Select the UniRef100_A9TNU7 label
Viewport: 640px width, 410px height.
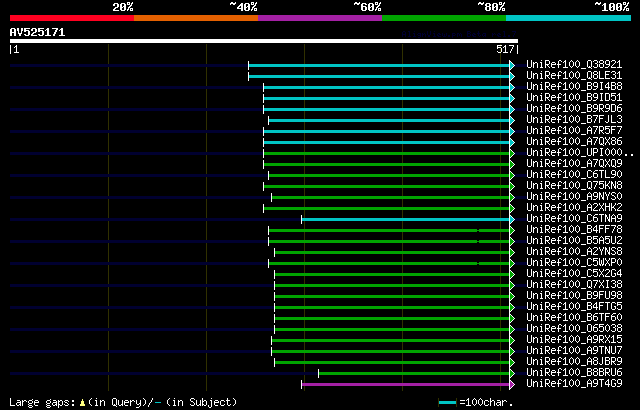coord(574,351)
